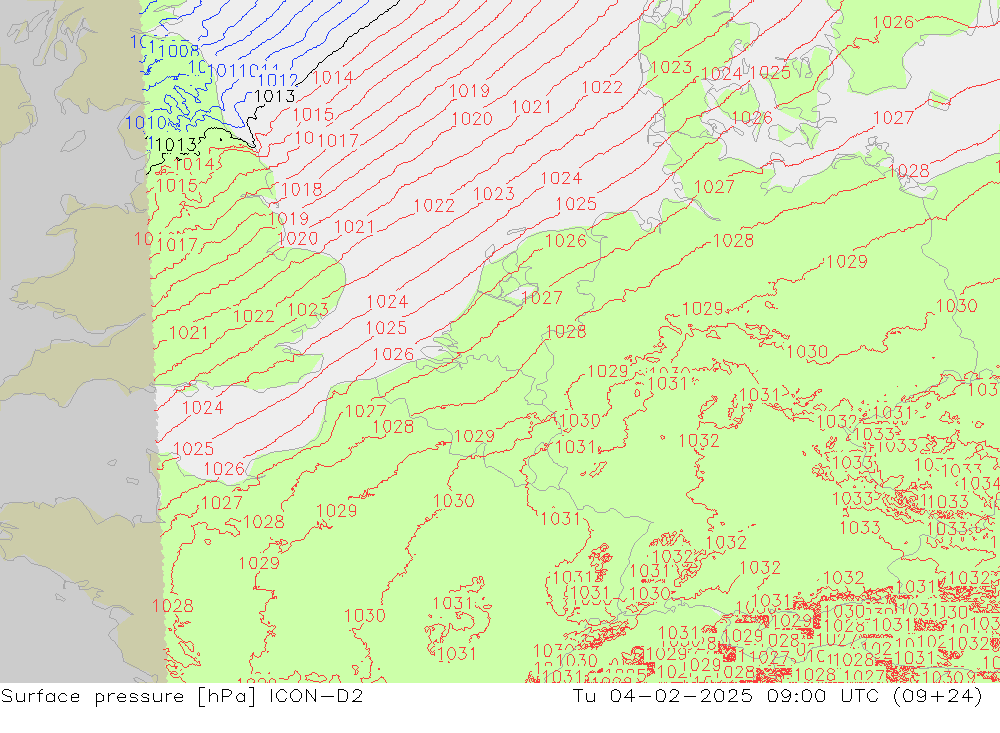Click the red '1018' isobar label
The image size is (1000, 733).
point(301,189)
